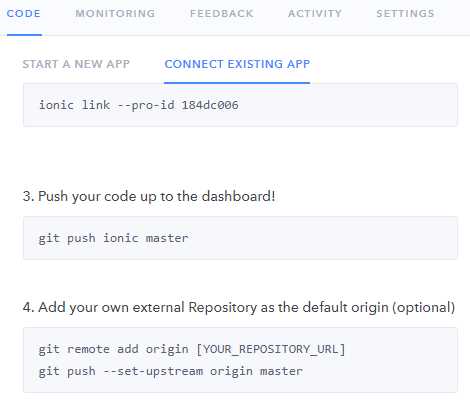Click the 'Push your code up to the dashboard!' heading
Screen dimensions: 470x402
click(x=149, y=196)
